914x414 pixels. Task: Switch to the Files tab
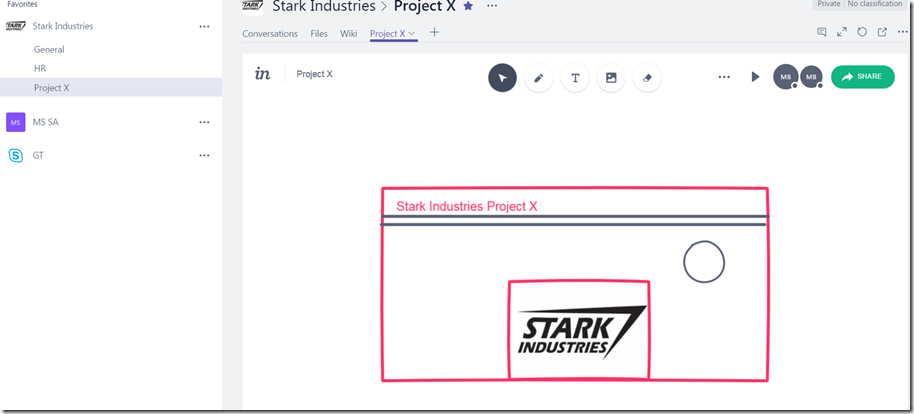click(319, 33)
